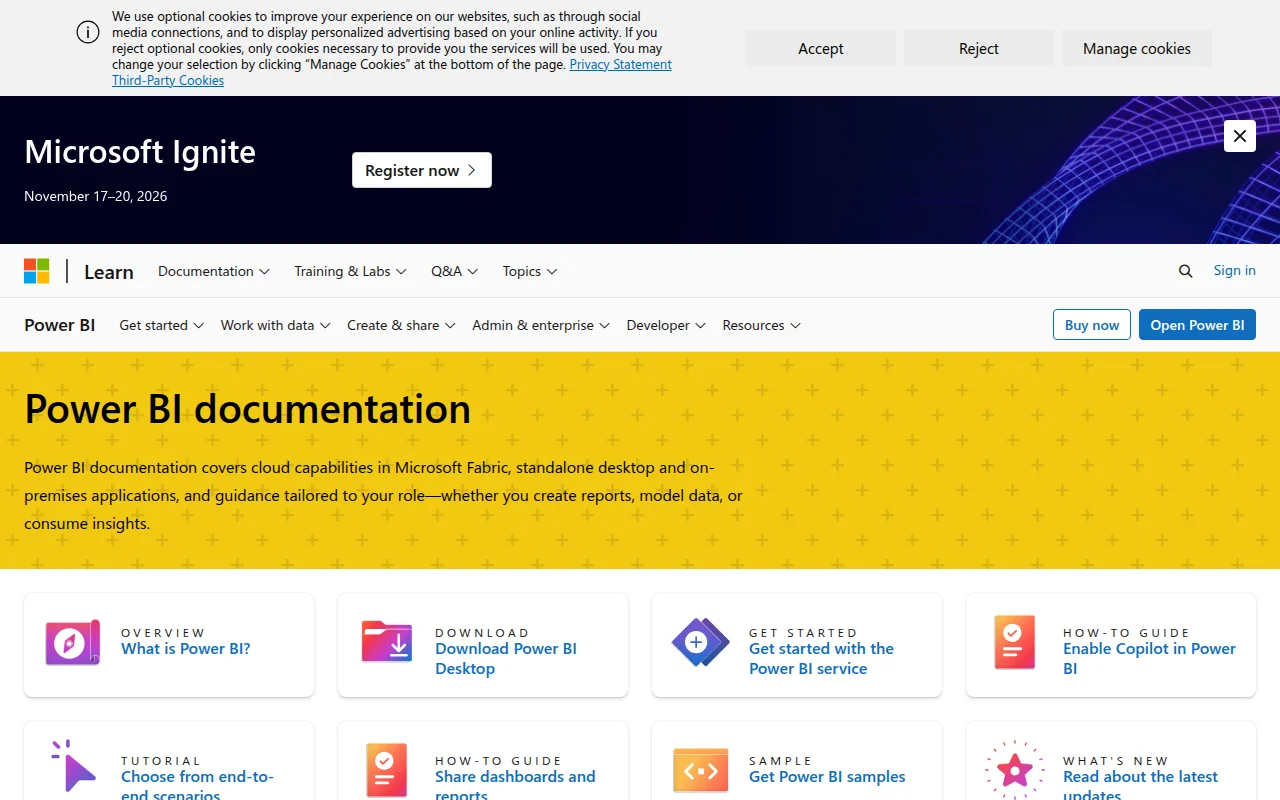The width and height of the screenshot is (1280, 800).
Task: Click the Download Power BI Desktop folder icon
Action: 387,643
